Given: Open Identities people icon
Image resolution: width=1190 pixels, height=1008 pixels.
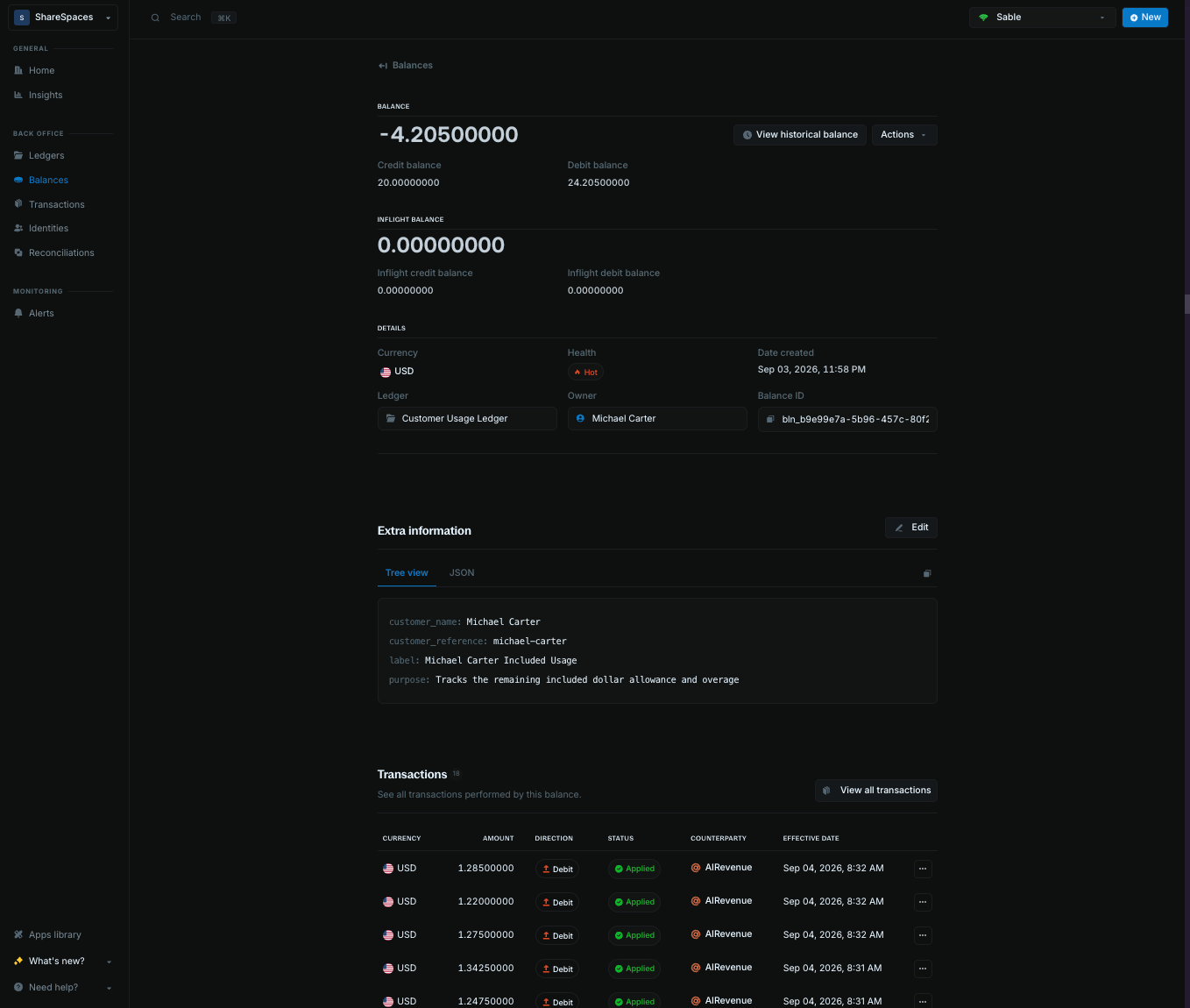Looking at the screenshot, I should coord(18,228).
